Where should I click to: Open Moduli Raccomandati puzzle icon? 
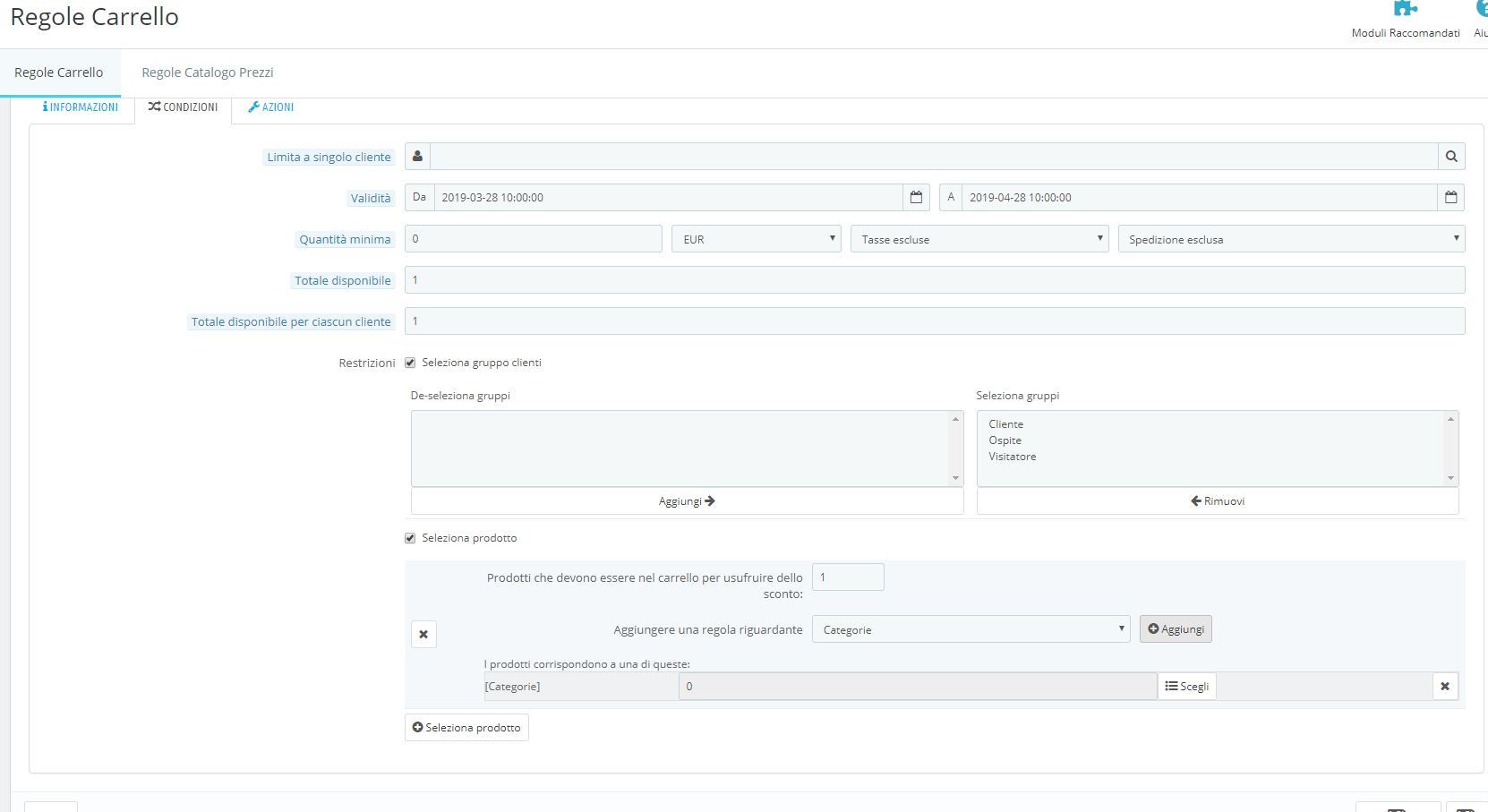coord(1406,9)
